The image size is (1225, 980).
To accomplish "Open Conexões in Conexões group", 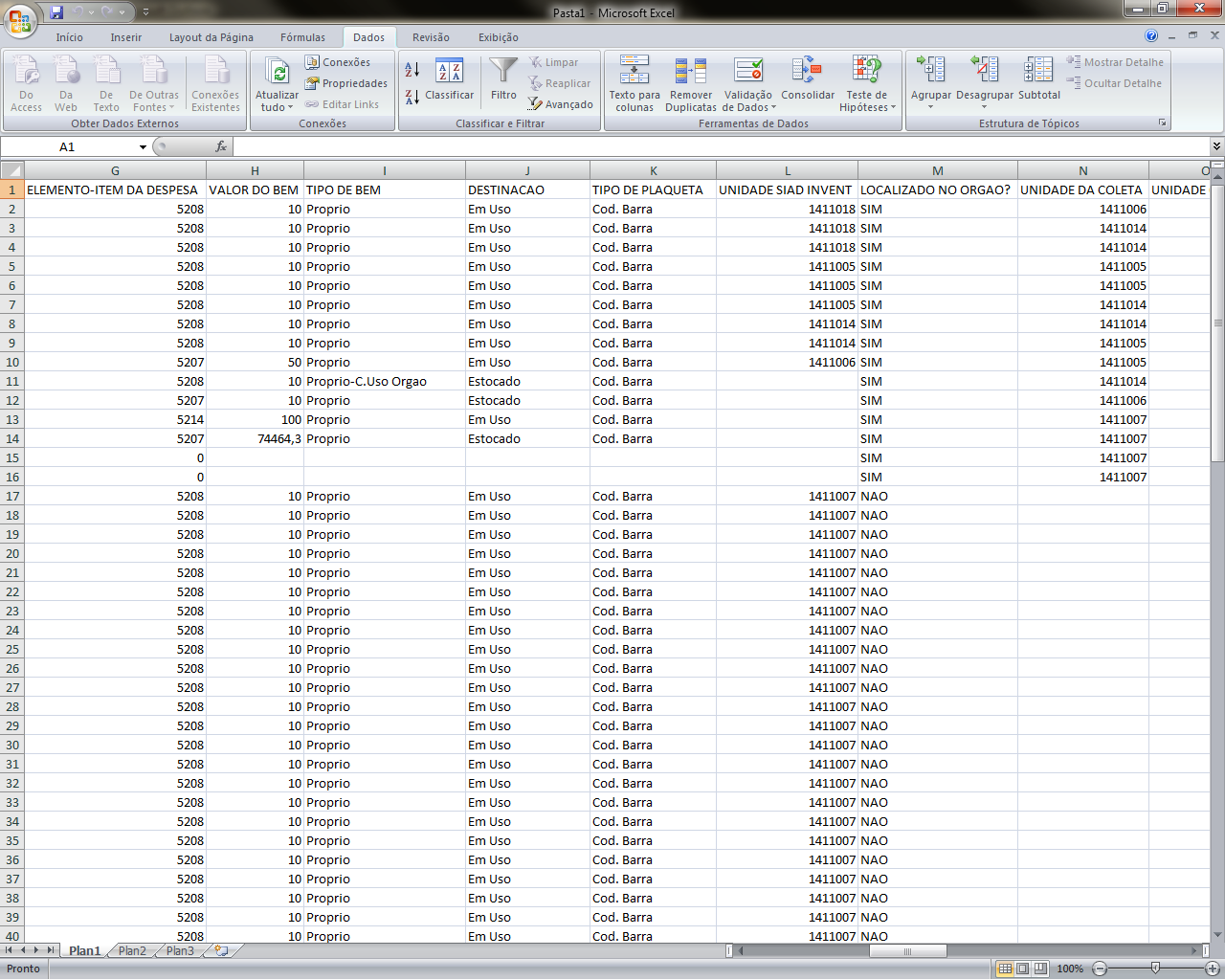I will pyautogui.click(x=338, y=62).
